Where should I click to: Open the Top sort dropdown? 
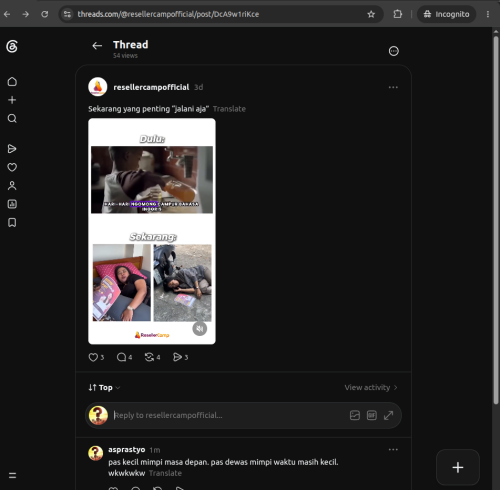[x=104, y=387]
